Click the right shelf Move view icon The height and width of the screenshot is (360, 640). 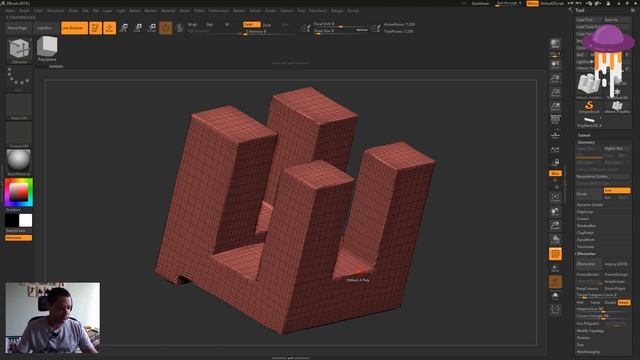(x=555, y=211)
